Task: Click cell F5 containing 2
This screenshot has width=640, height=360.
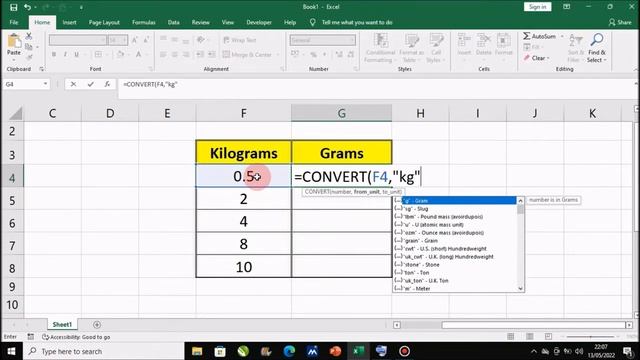Action: pos(244,199)
